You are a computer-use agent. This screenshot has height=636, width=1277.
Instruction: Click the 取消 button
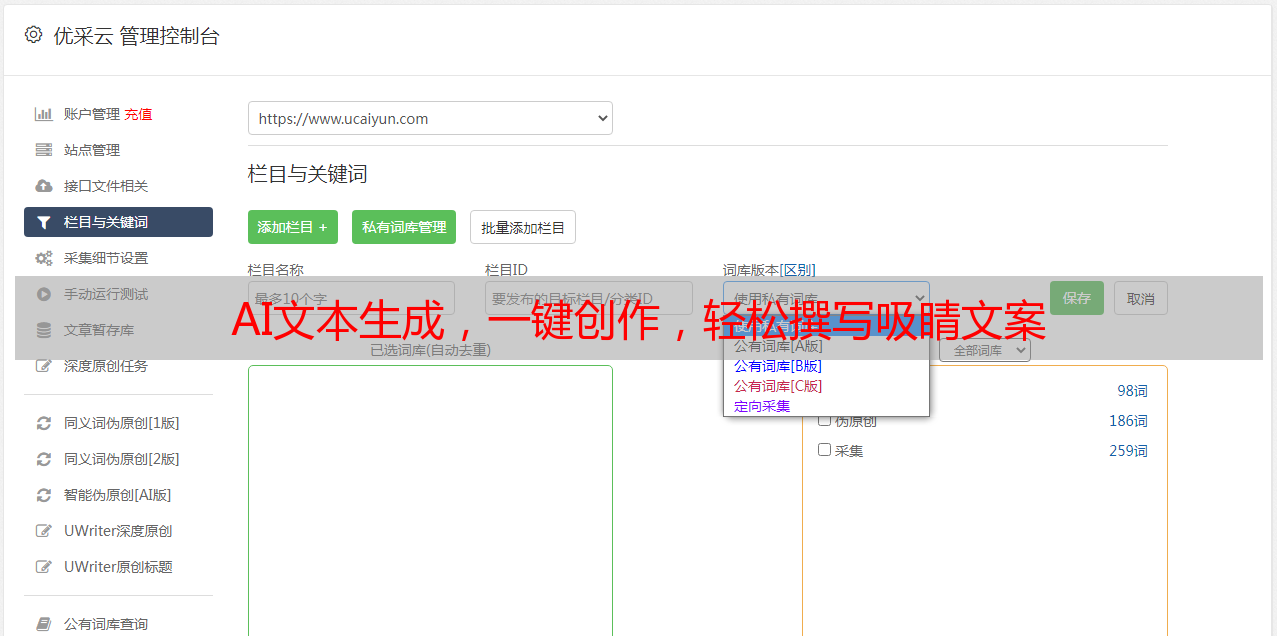click(1141, 298)
